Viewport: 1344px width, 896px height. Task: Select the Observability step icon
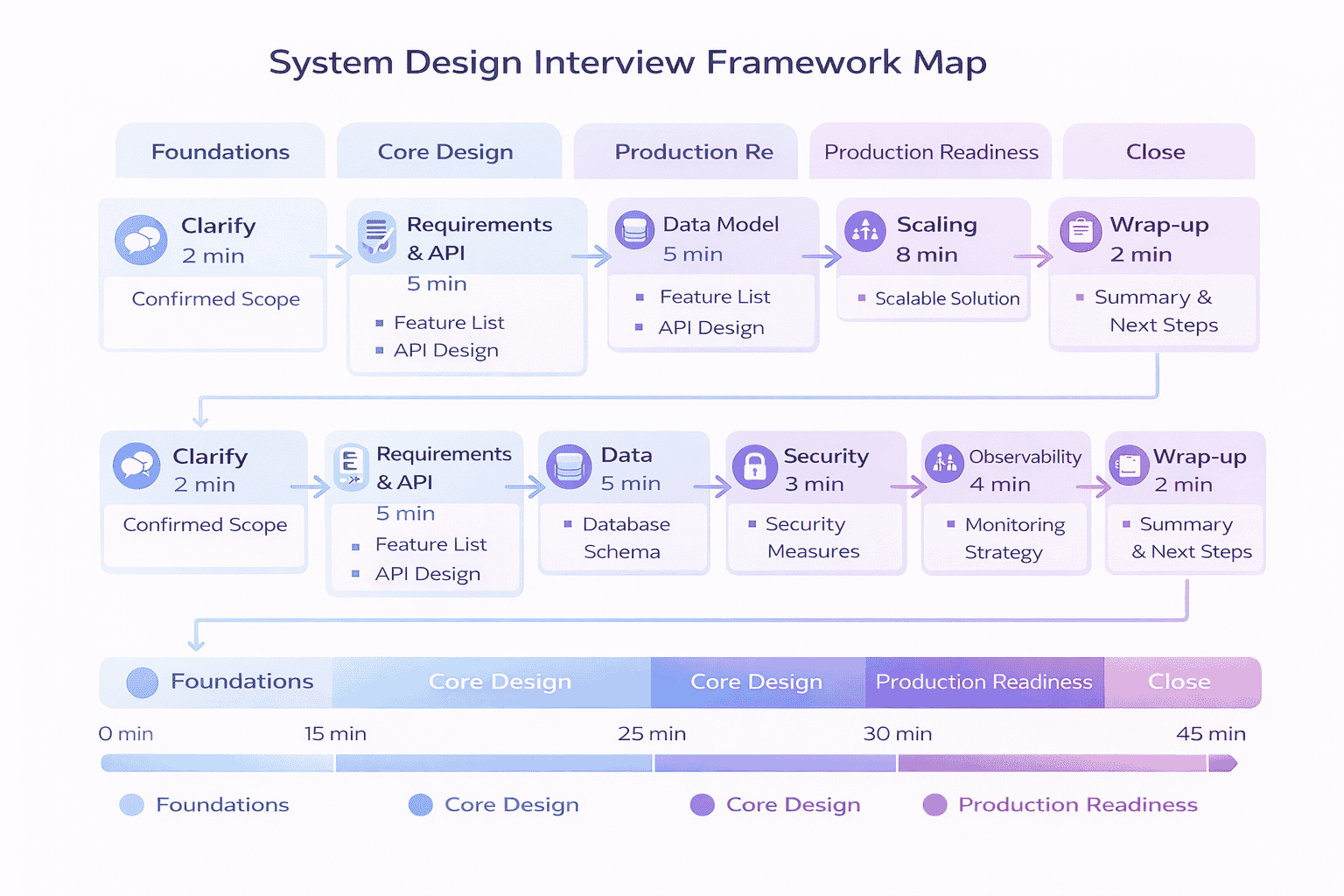[x=945, y=462]
